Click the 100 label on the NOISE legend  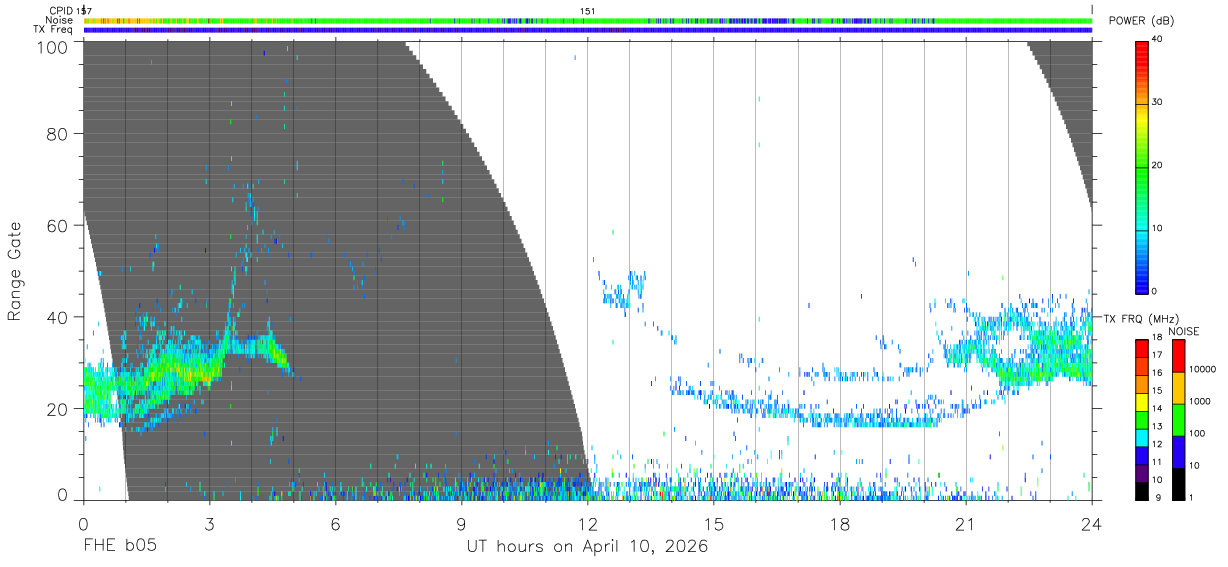[x=1197, y=434]
